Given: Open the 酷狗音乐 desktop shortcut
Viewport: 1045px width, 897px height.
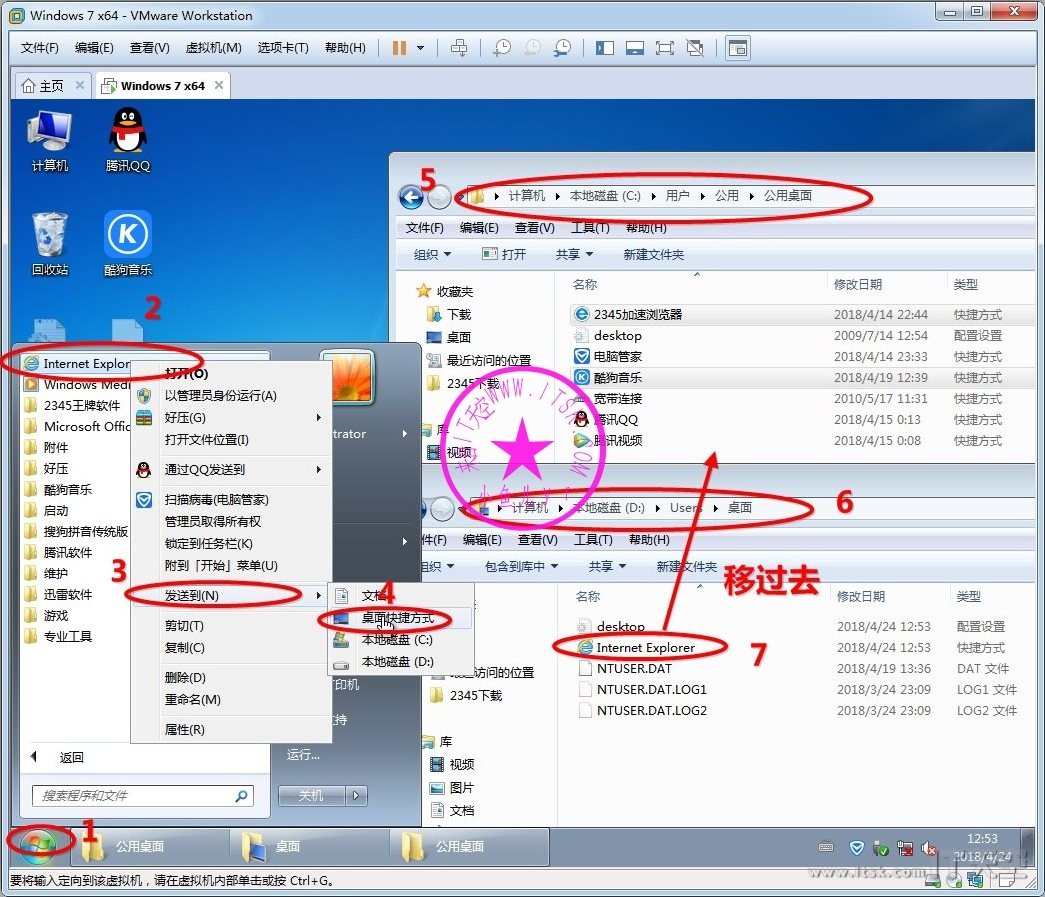Looking at the screenshot, I should (127, 238).
